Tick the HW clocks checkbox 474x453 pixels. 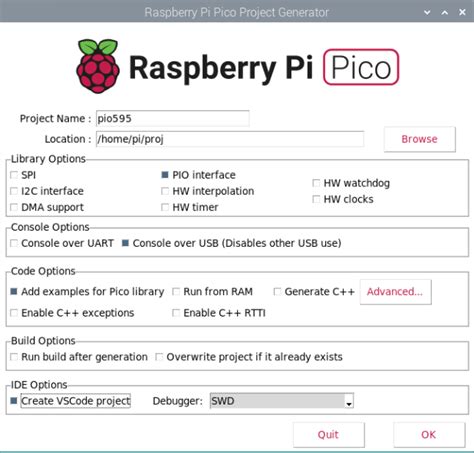point(316,199)
